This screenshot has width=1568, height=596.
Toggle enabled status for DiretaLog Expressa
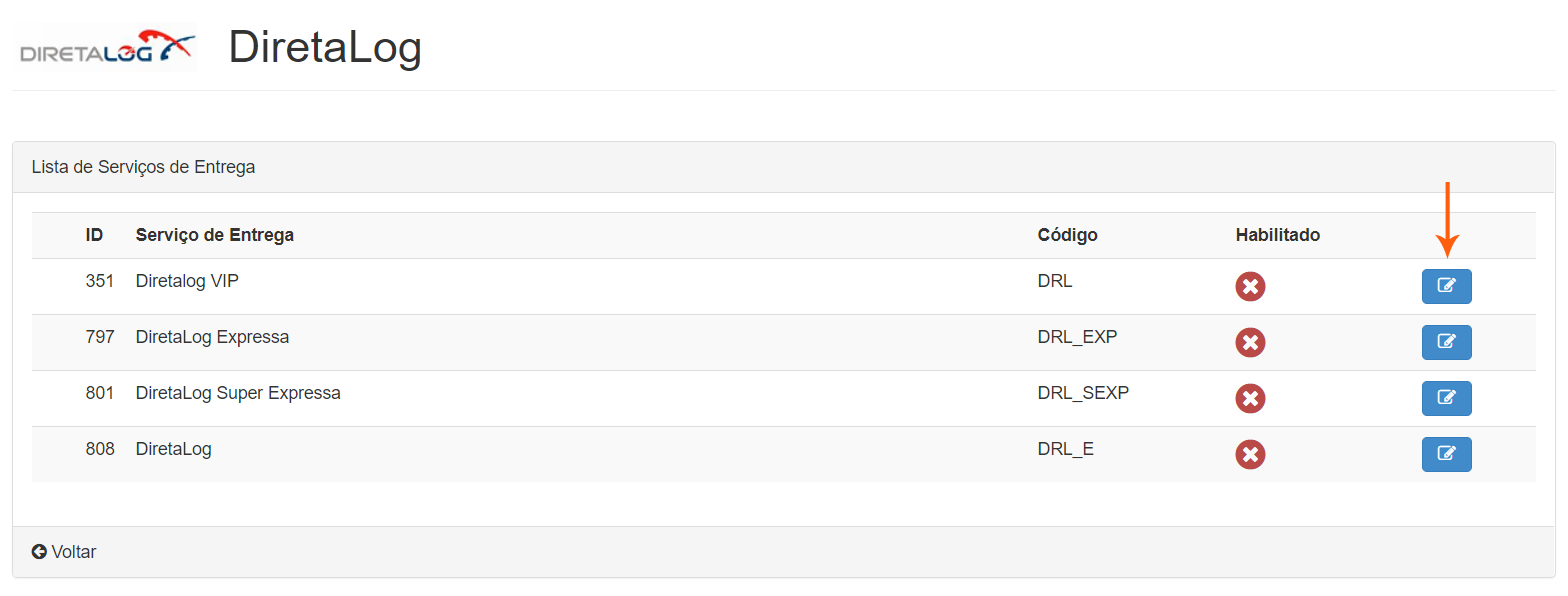coord(1250,343)
